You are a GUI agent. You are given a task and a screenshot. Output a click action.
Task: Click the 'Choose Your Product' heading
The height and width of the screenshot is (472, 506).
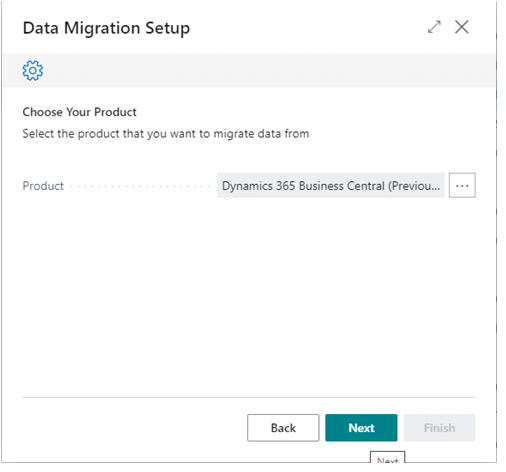(x=79, y=112)
